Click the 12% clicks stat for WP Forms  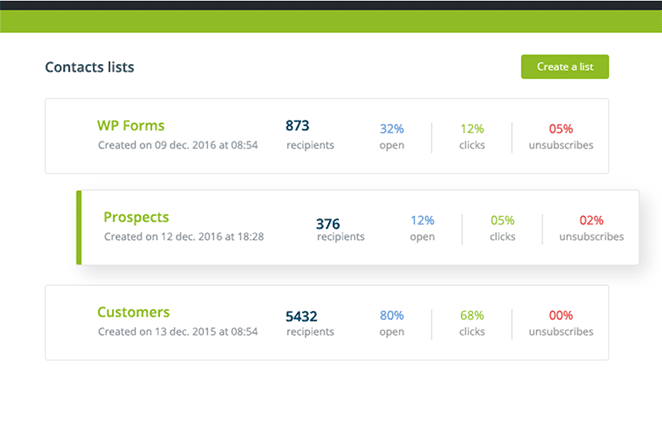tap(472, 129)
